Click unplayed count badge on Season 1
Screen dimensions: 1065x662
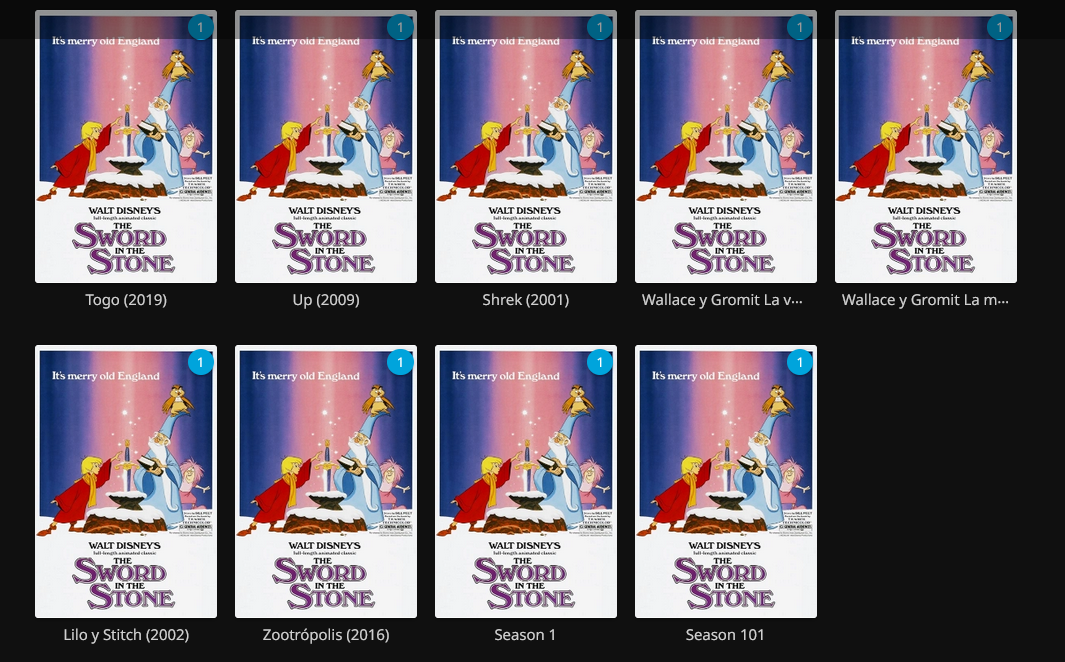tap(600, 362)
